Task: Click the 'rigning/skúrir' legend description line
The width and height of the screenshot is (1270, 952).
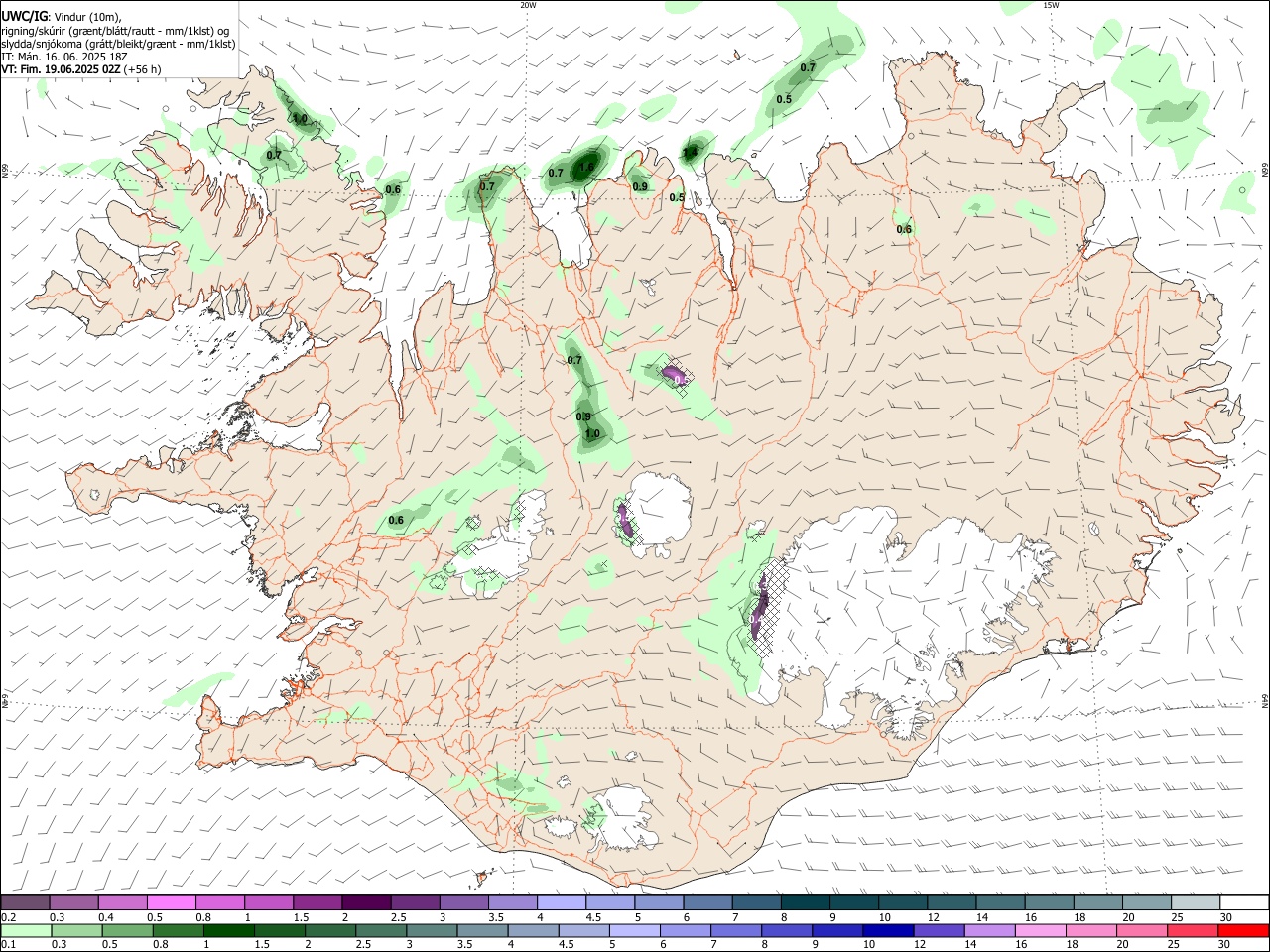Action: [115, 31]
